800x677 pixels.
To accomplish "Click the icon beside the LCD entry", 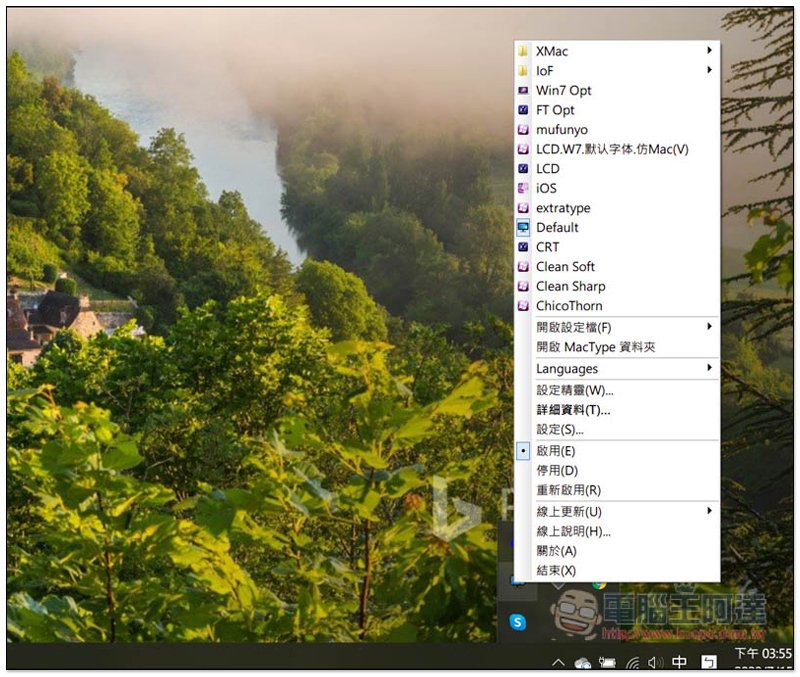I will coord(523,168).
